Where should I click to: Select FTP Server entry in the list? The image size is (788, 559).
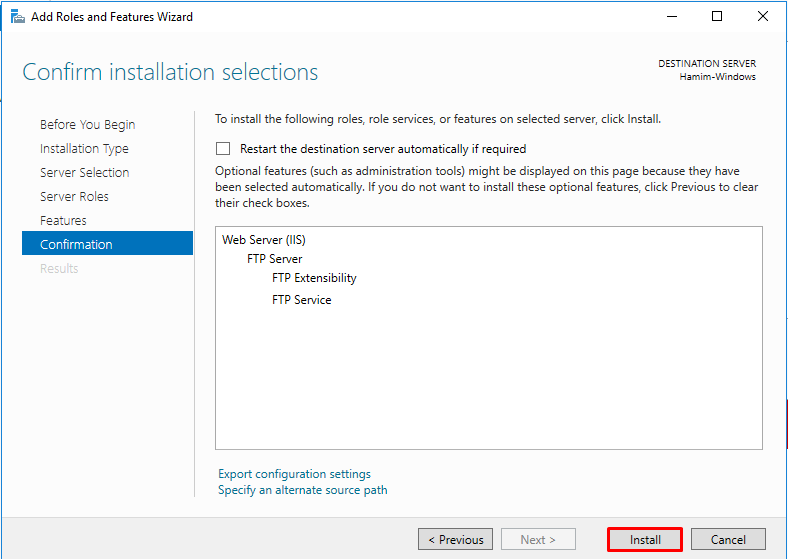pyautogui.click(x=274, y=259)
